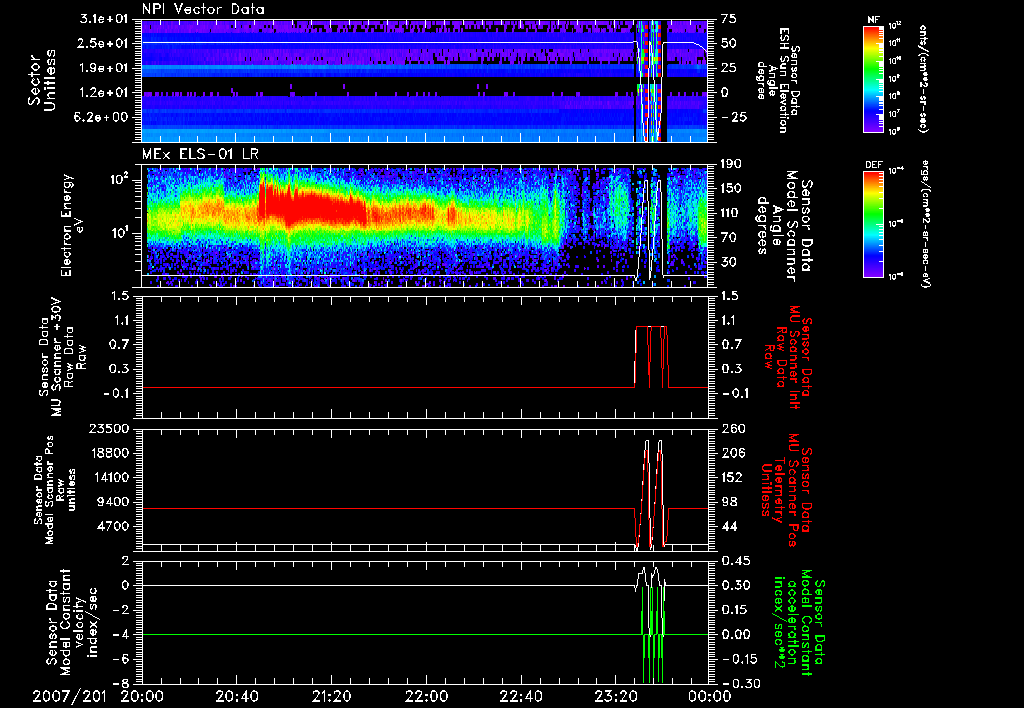This screenshot has width=1024, height=708.
Task: Click the 20:40 time axis label
Action: (x=236, y=696)
